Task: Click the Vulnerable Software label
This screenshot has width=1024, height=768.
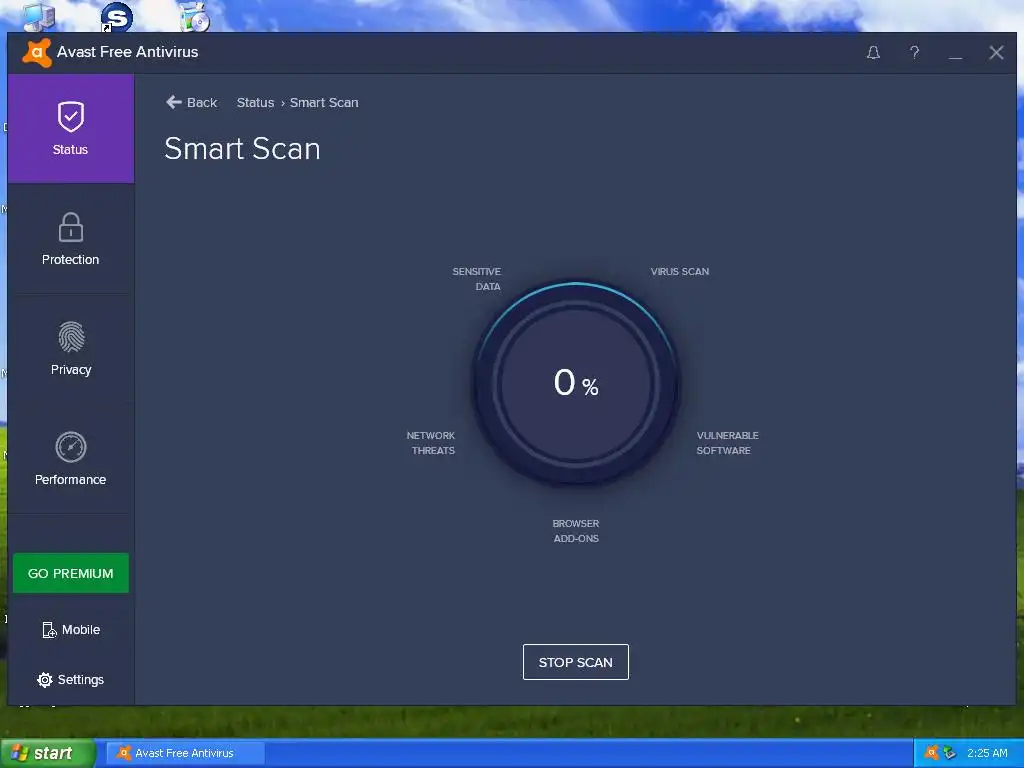Action: 727,443
